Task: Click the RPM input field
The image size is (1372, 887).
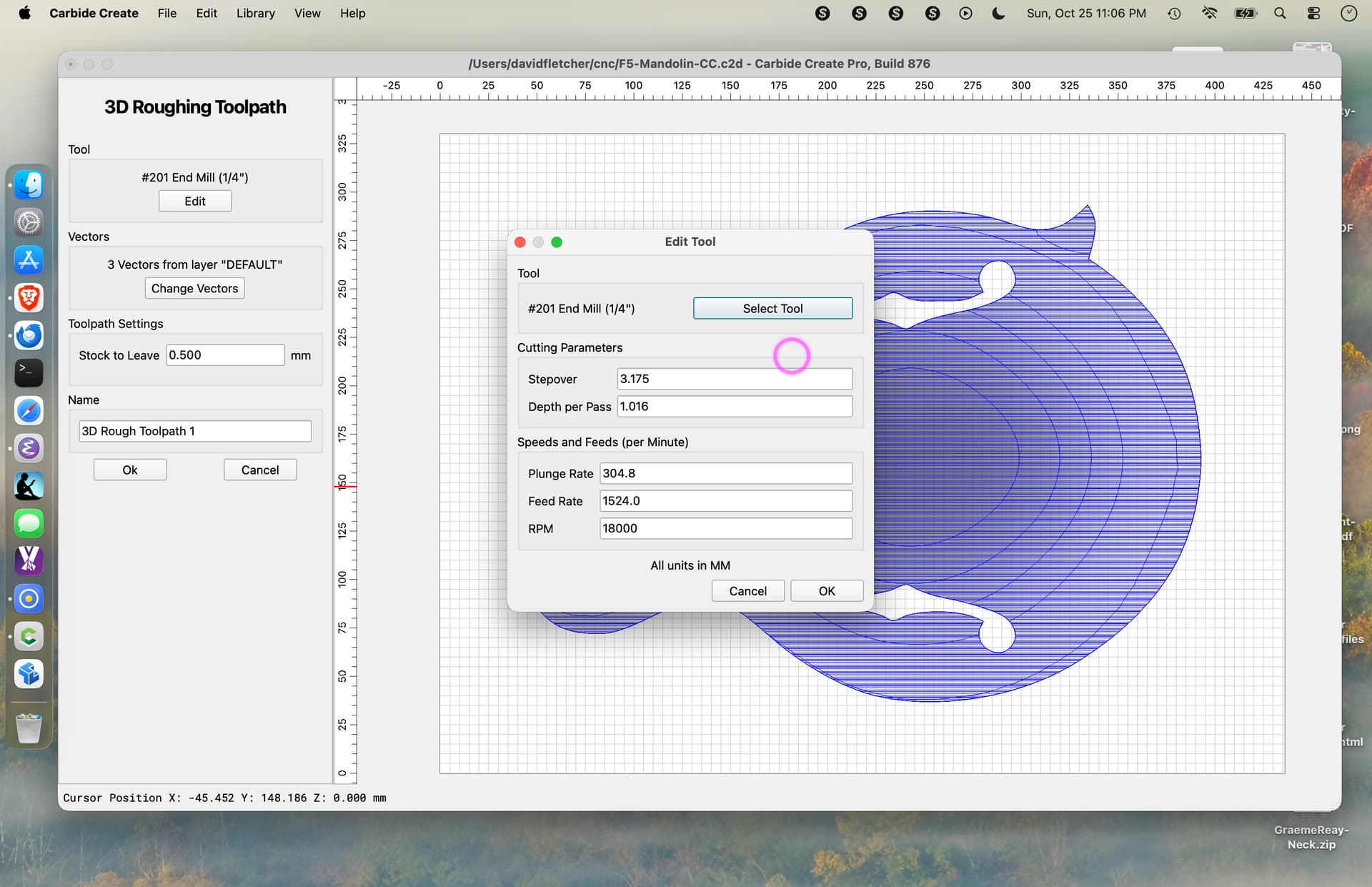Action: pos(726,528)
